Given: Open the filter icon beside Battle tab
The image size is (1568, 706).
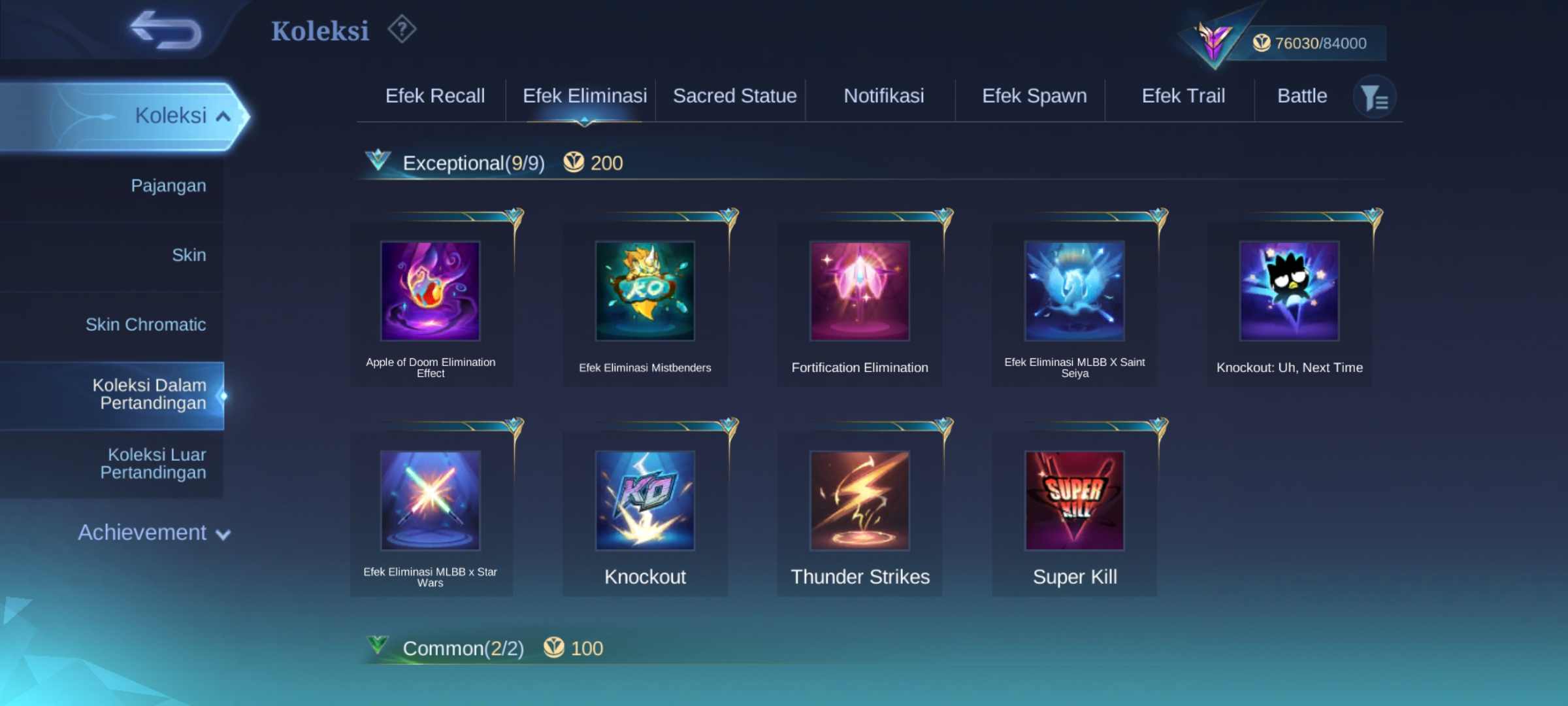Looking at the screenshot, I should [x=1375, y=97].
